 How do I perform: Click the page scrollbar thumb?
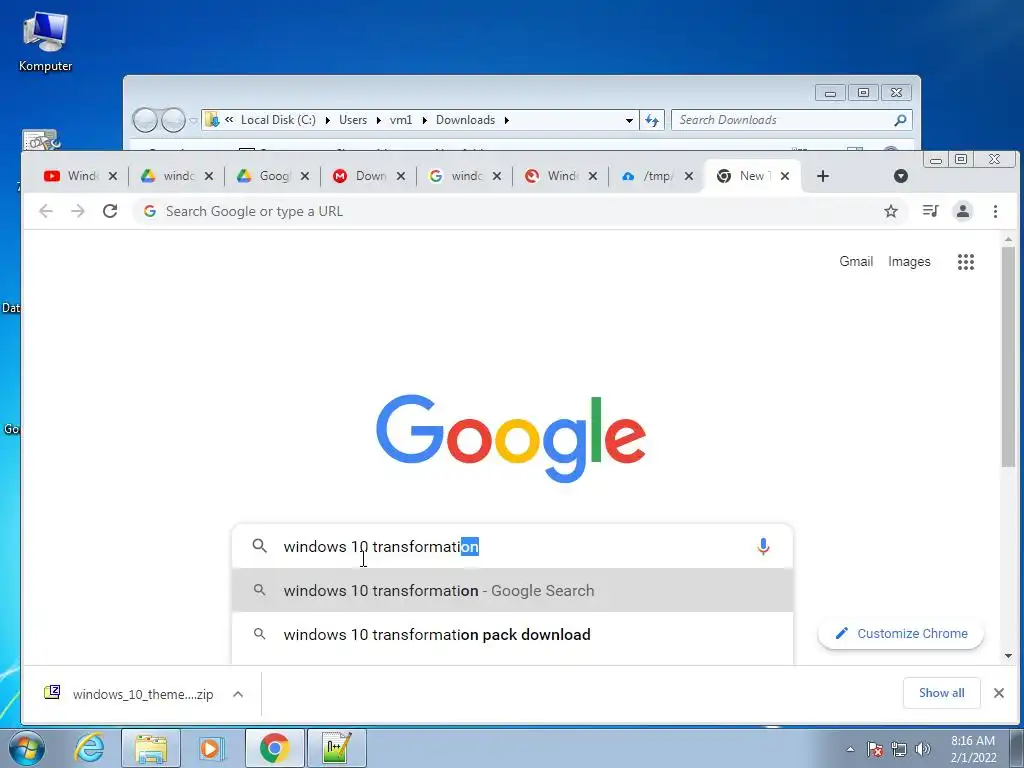pos(1008,357)
